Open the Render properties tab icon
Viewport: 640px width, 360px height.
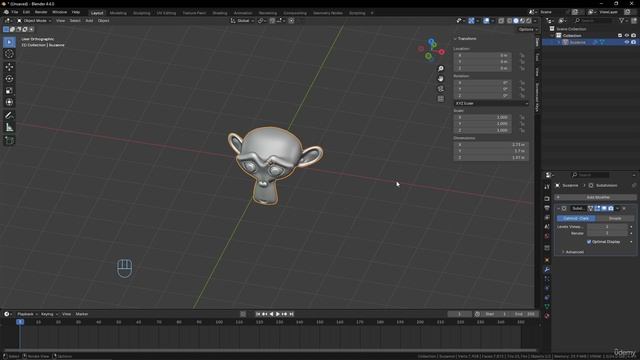point(547,199)
